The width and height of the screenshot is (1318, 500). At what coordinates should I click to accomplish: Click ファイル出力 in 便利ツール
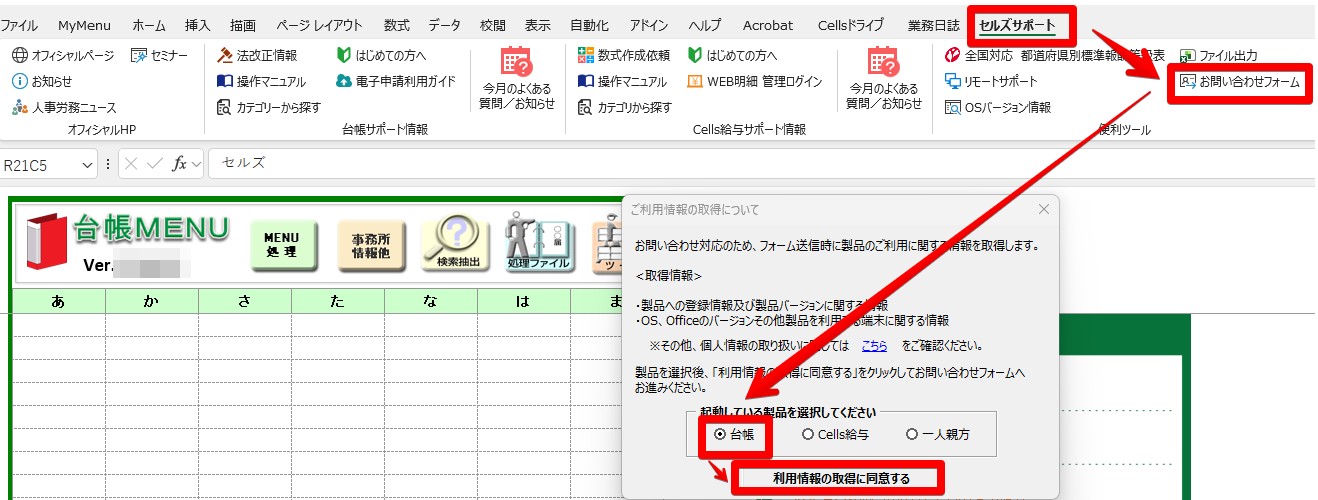pos(1219,55)
